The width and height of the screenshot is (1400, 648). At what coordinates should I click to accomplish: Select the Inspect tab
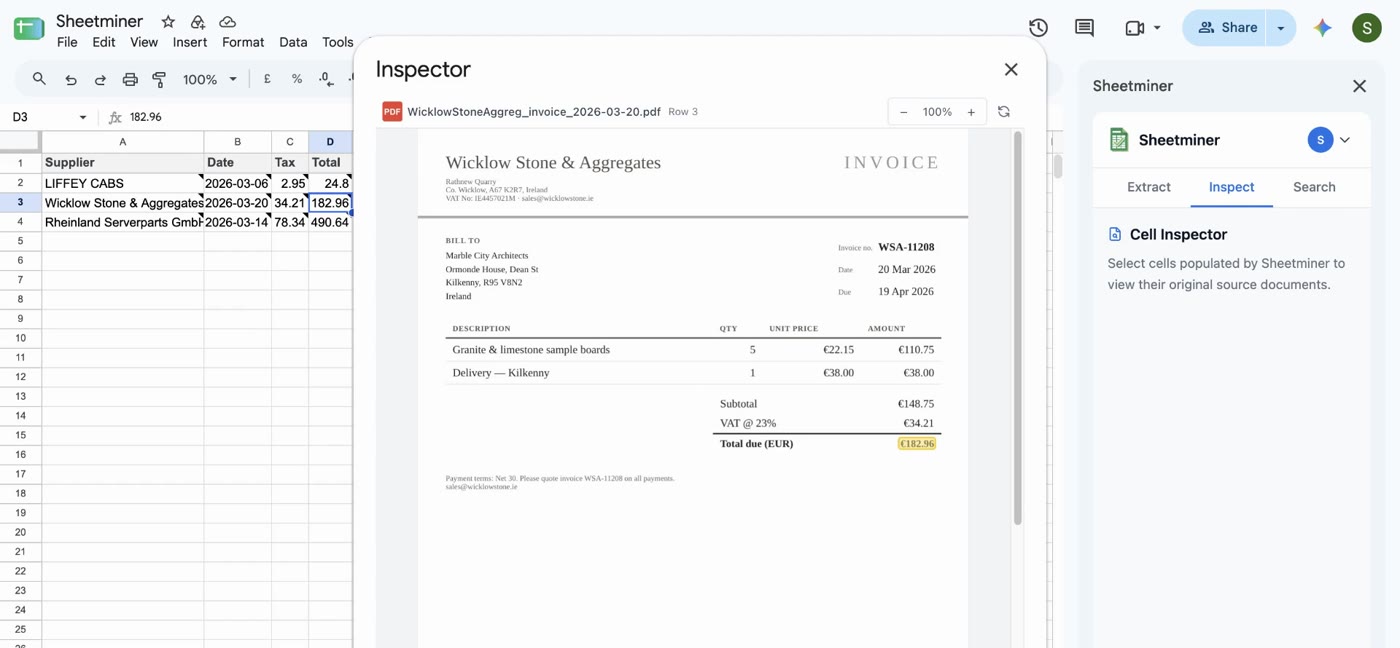[1231, 187]
